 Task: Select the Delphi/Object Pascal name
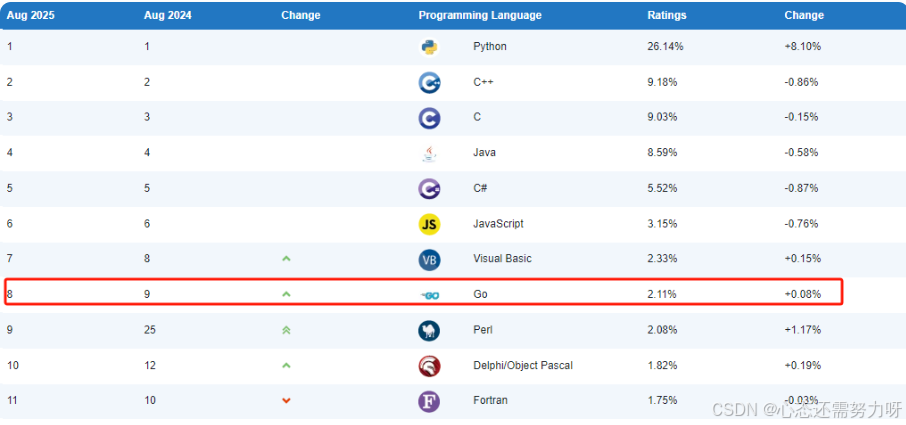[523, 366]
